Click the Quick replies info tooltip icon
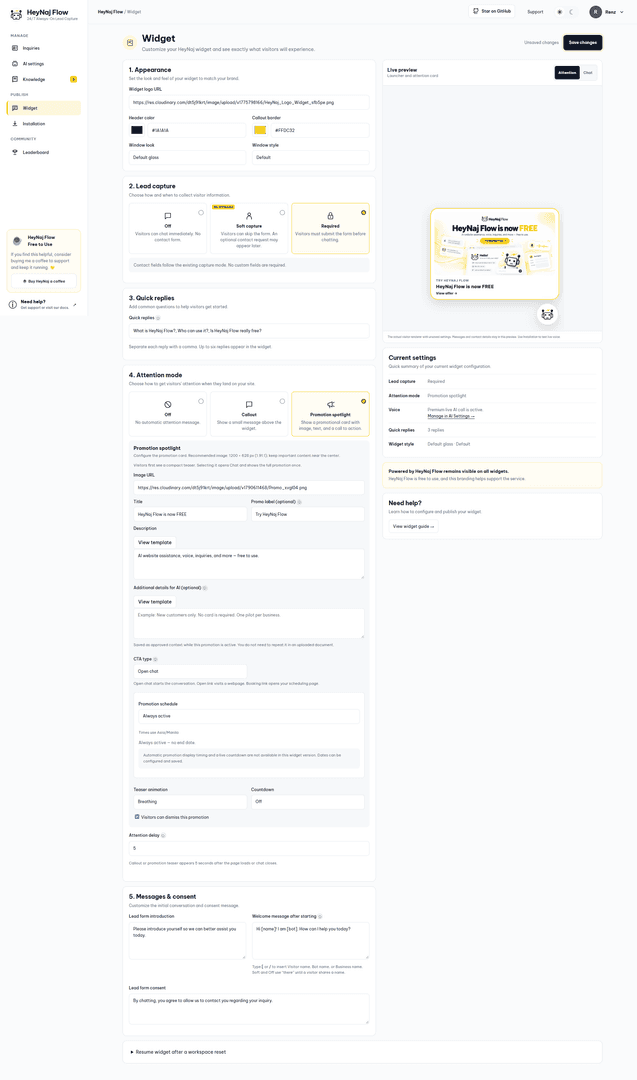 [158, 318]
